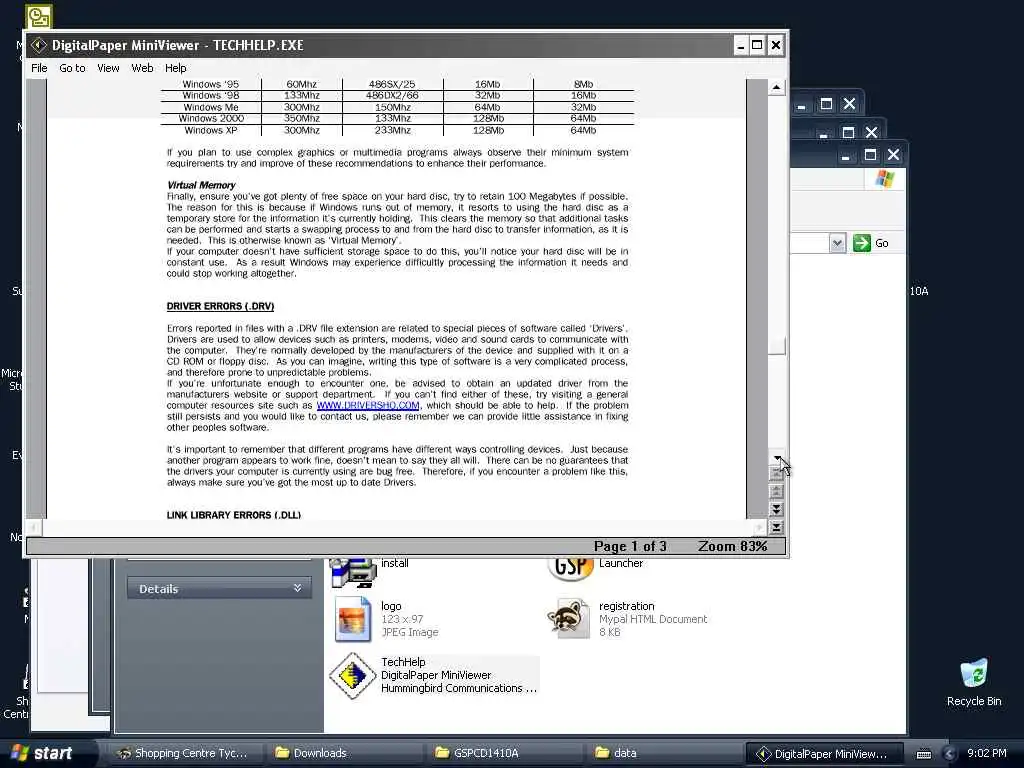This screenshot has height=768, width=1024.
Task: Select the install file icon
Action: tap(353, 572)
